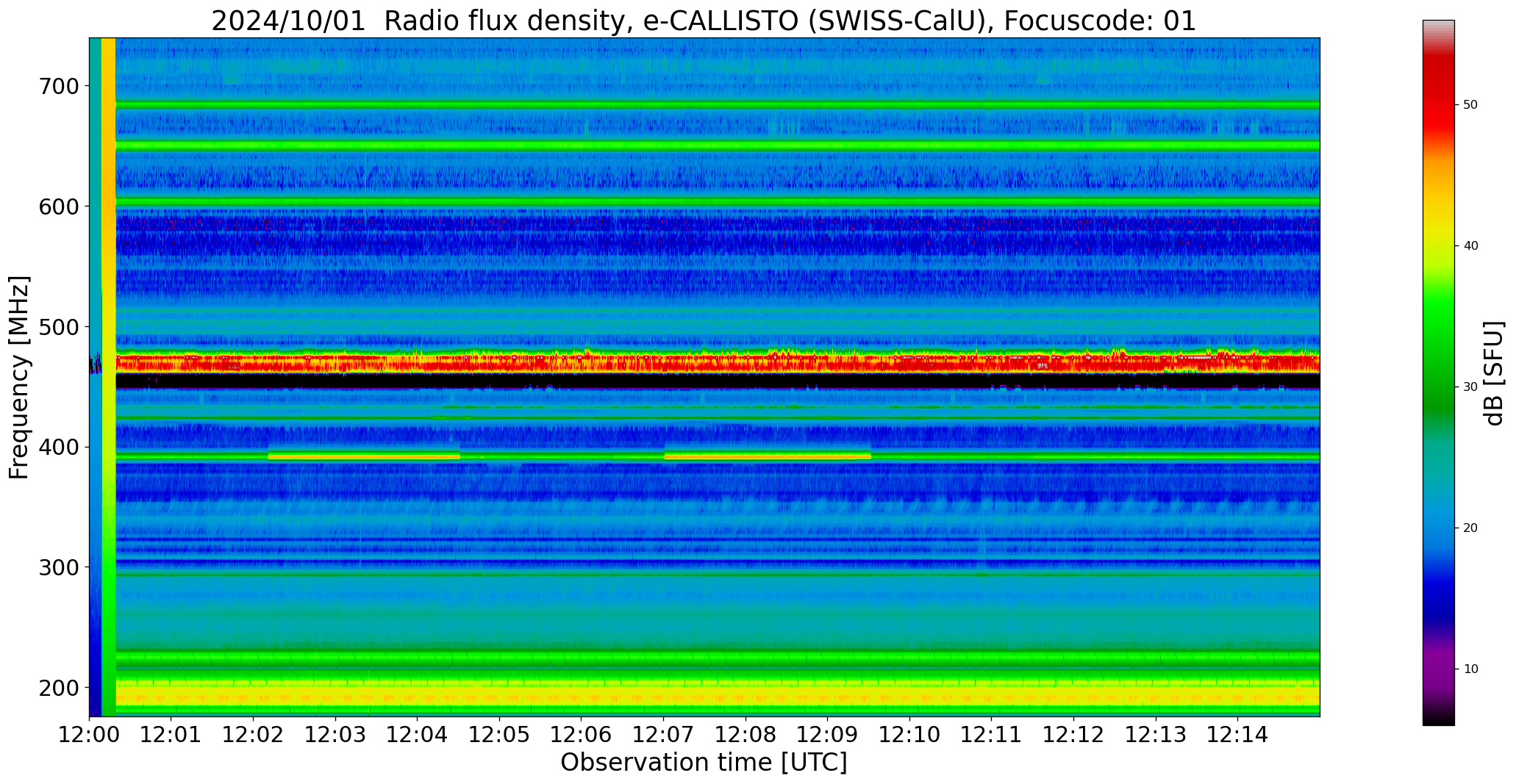This screenshot has width=1516, height=784.
Task: Click the 12:14 time tick label
Action: 1237,734
